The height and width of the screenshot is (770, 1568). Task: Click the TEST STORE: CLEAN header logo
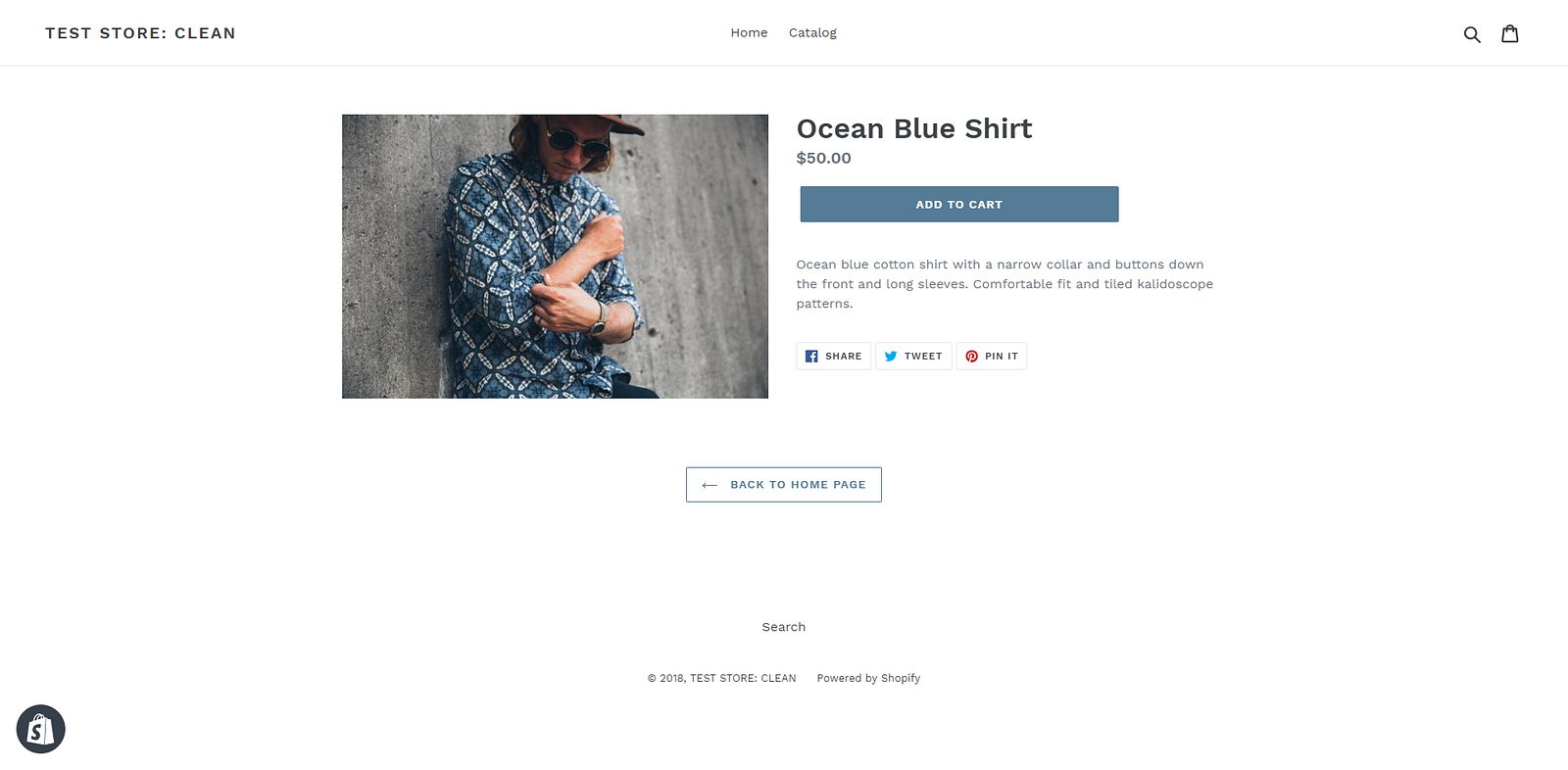140,33
